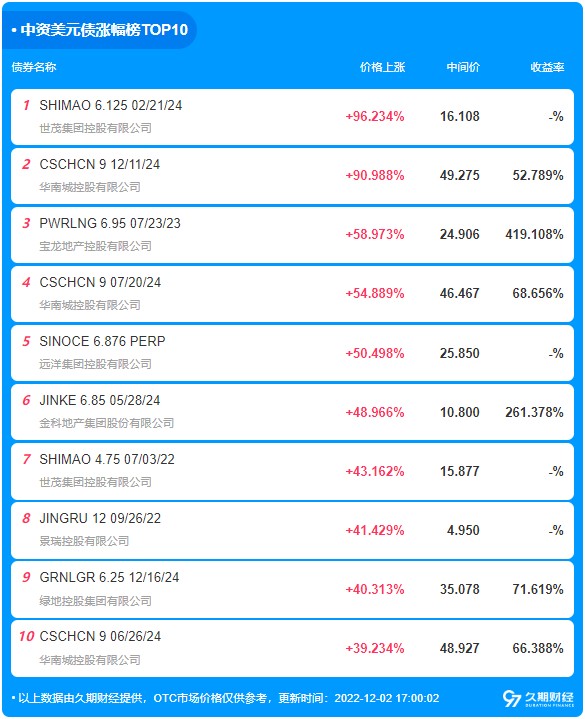Select the 价格上涨 column header

click(x=382, y=67)
